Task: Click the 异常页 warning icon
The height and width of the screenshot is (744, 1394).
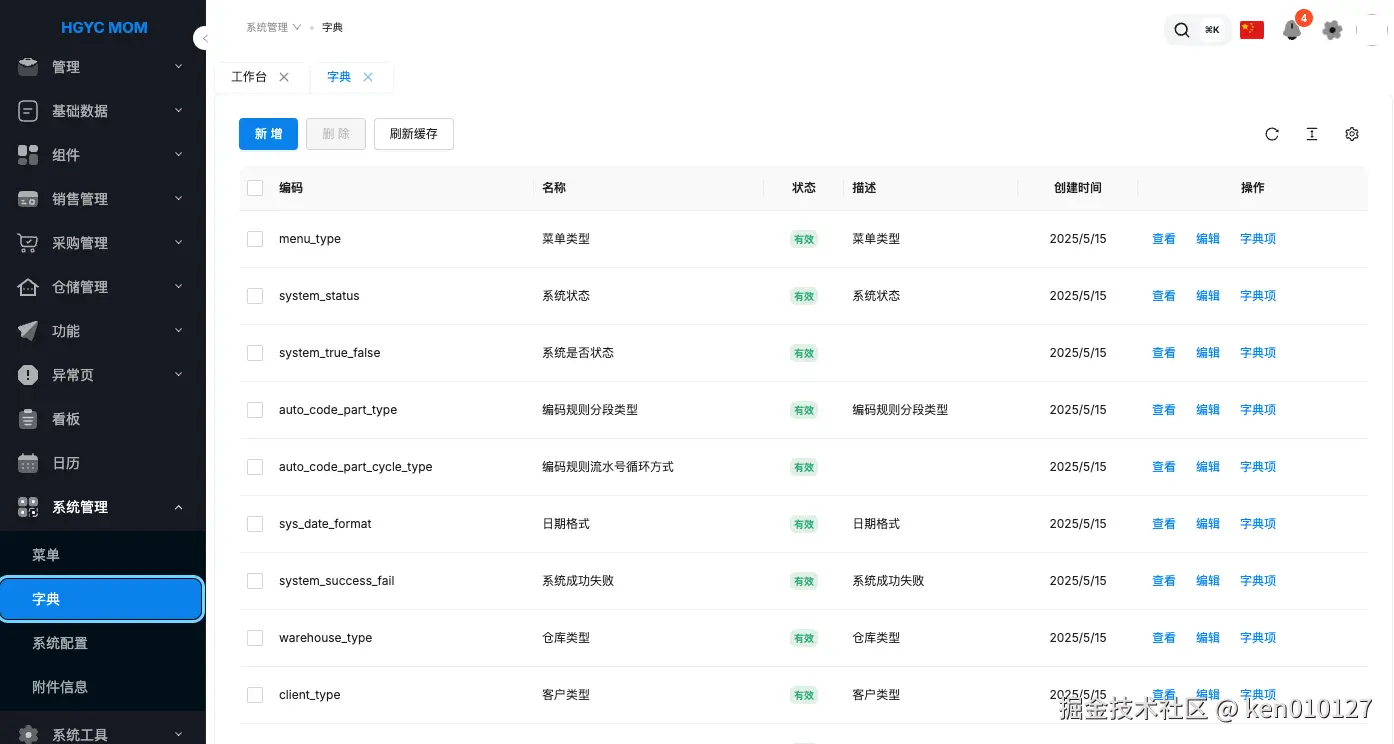Action: click(28, 374)
